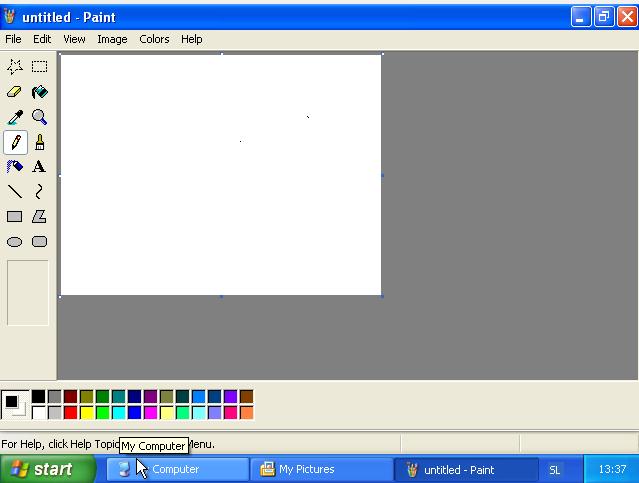Pick the dark gray color swatch
The height and width of the screenshot is (483, 639).
click(x=55, y=396)
